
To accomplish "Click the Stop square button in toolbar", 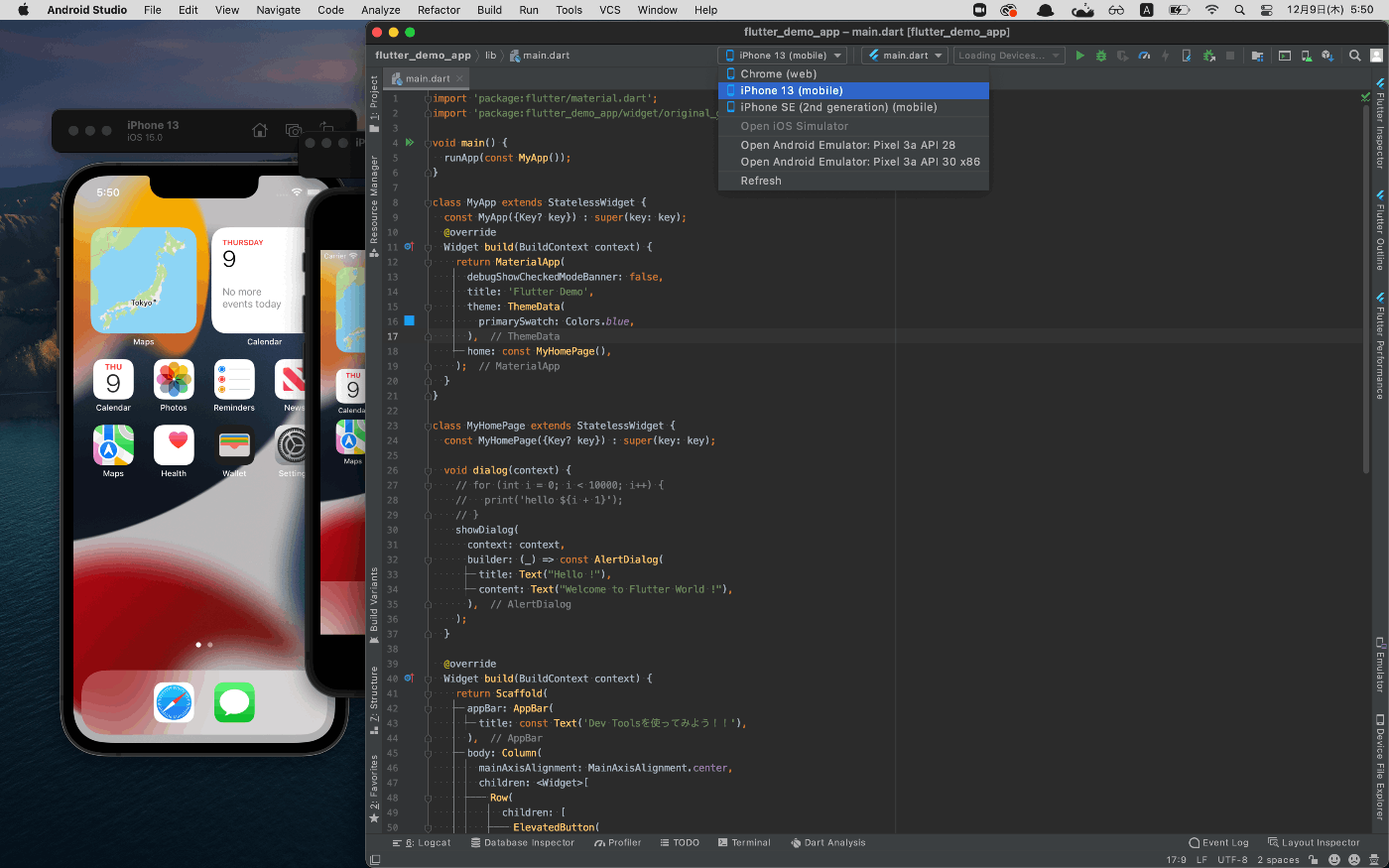I will pos(1230,56).
